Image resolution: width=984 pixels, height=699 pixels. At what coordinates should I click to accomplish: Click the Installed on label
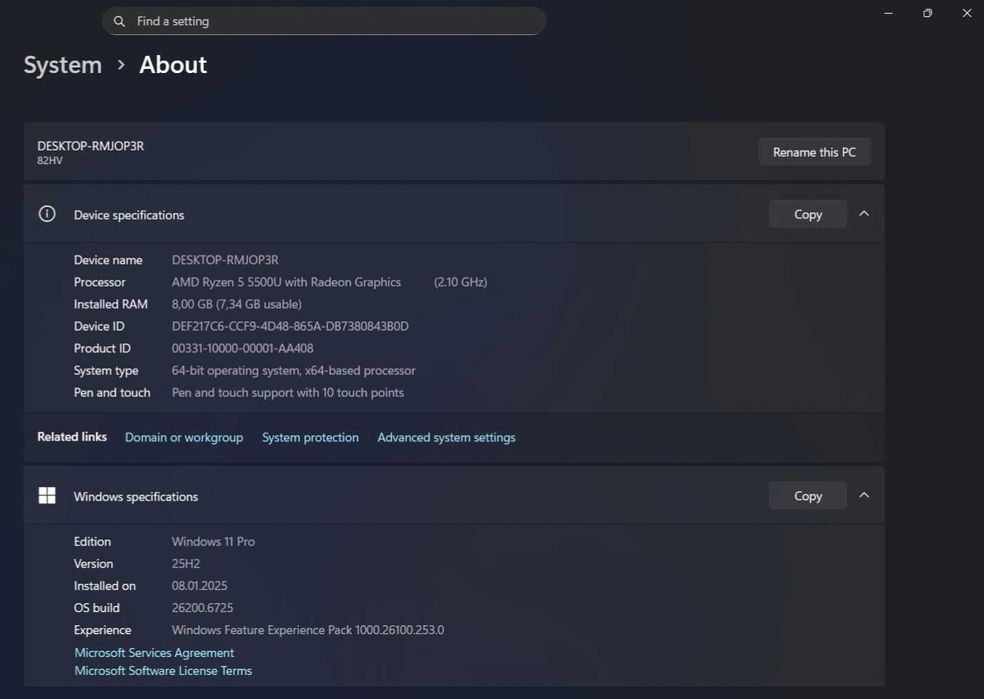105,585
